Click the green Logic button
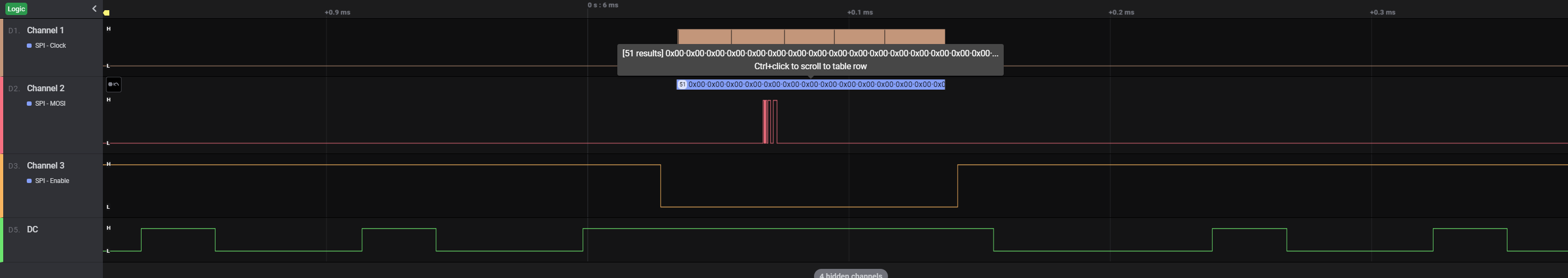 17,9
